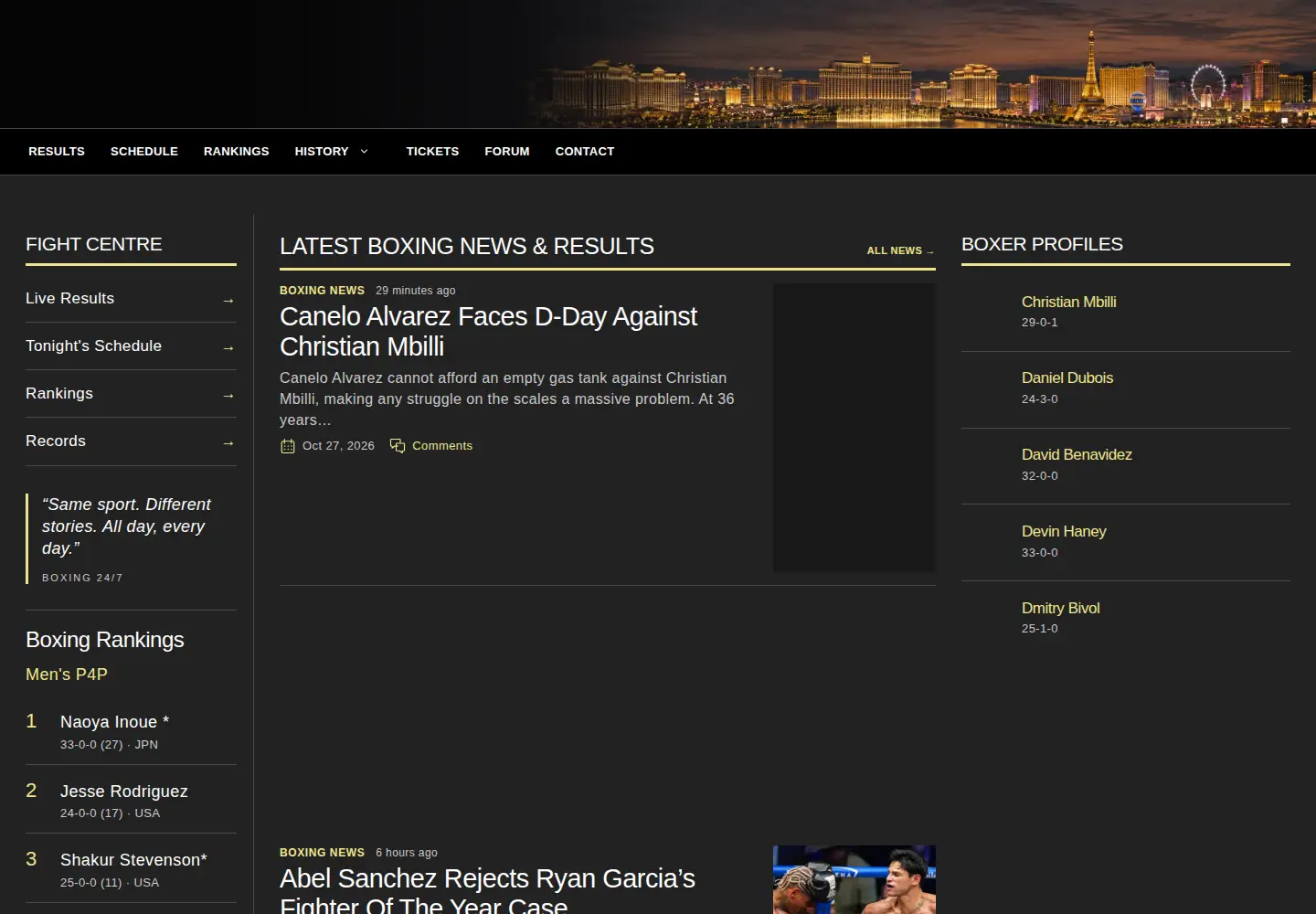1316x914 pixels.
Task: Click the BOXING NEWS tag above Abel Sanchez article
Action: 322,853
